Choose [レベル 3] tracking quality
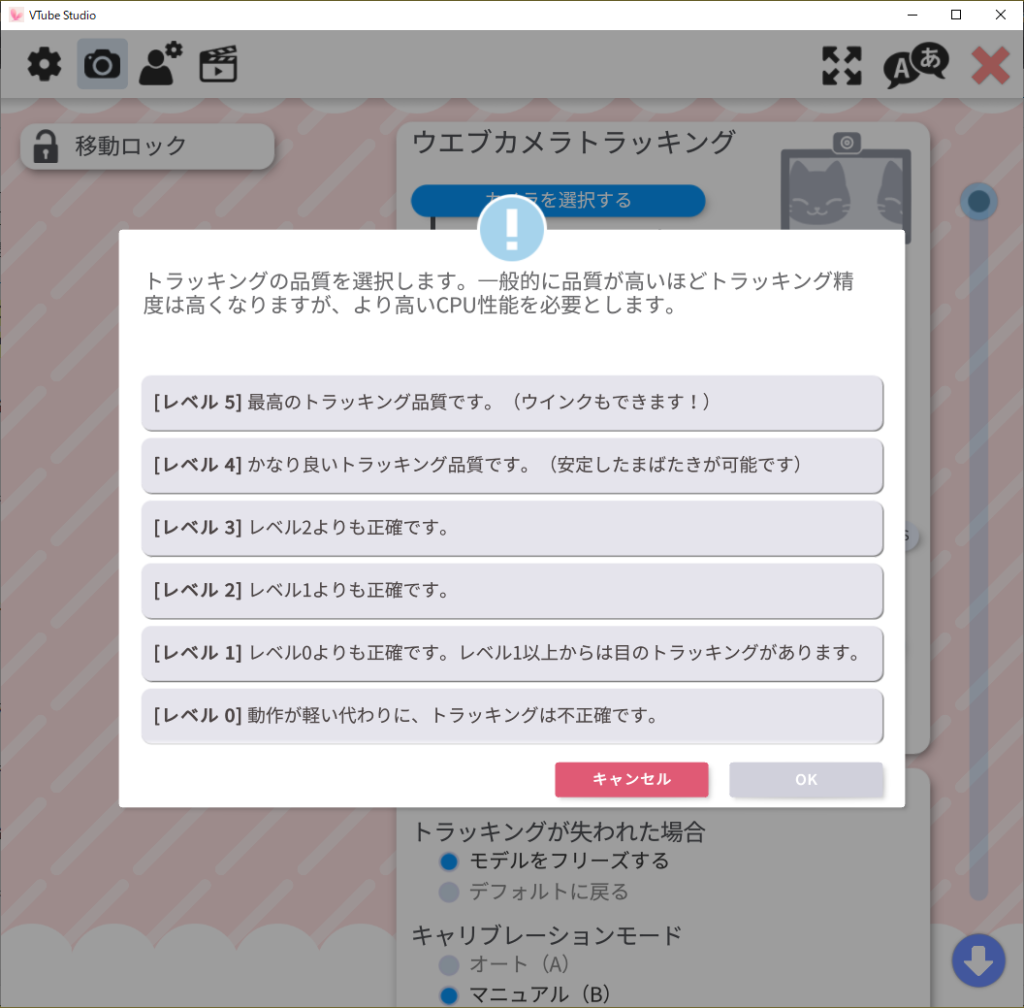This screenshot has height=1008, width=1024. pyautogui.click(x=513, y=528)
